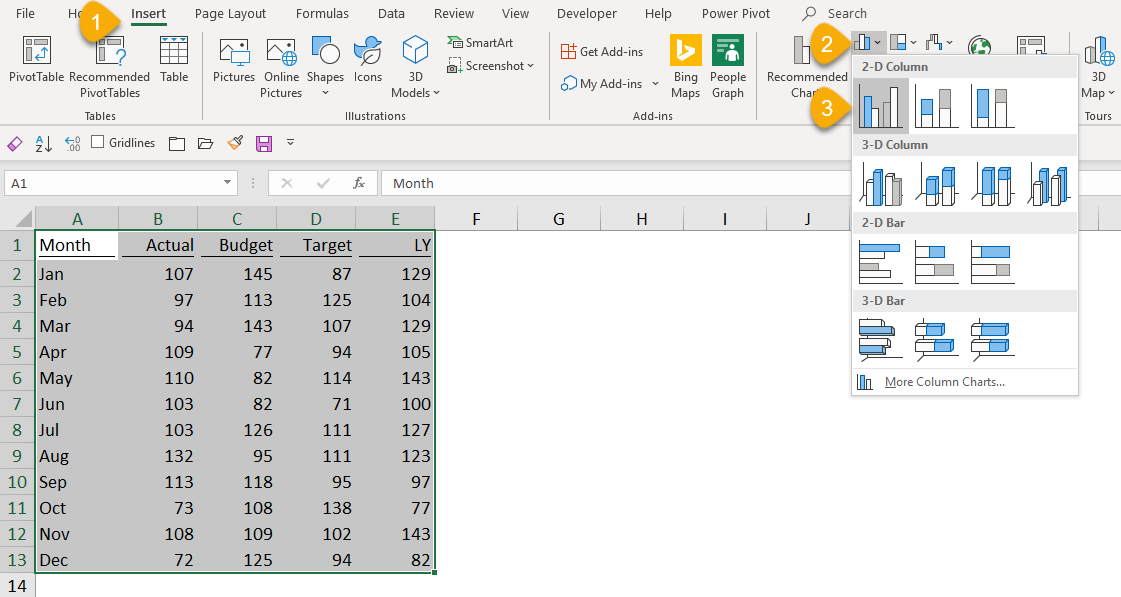Insert a PivotTable
The image size is (1121, 597).
click(36, 60)
